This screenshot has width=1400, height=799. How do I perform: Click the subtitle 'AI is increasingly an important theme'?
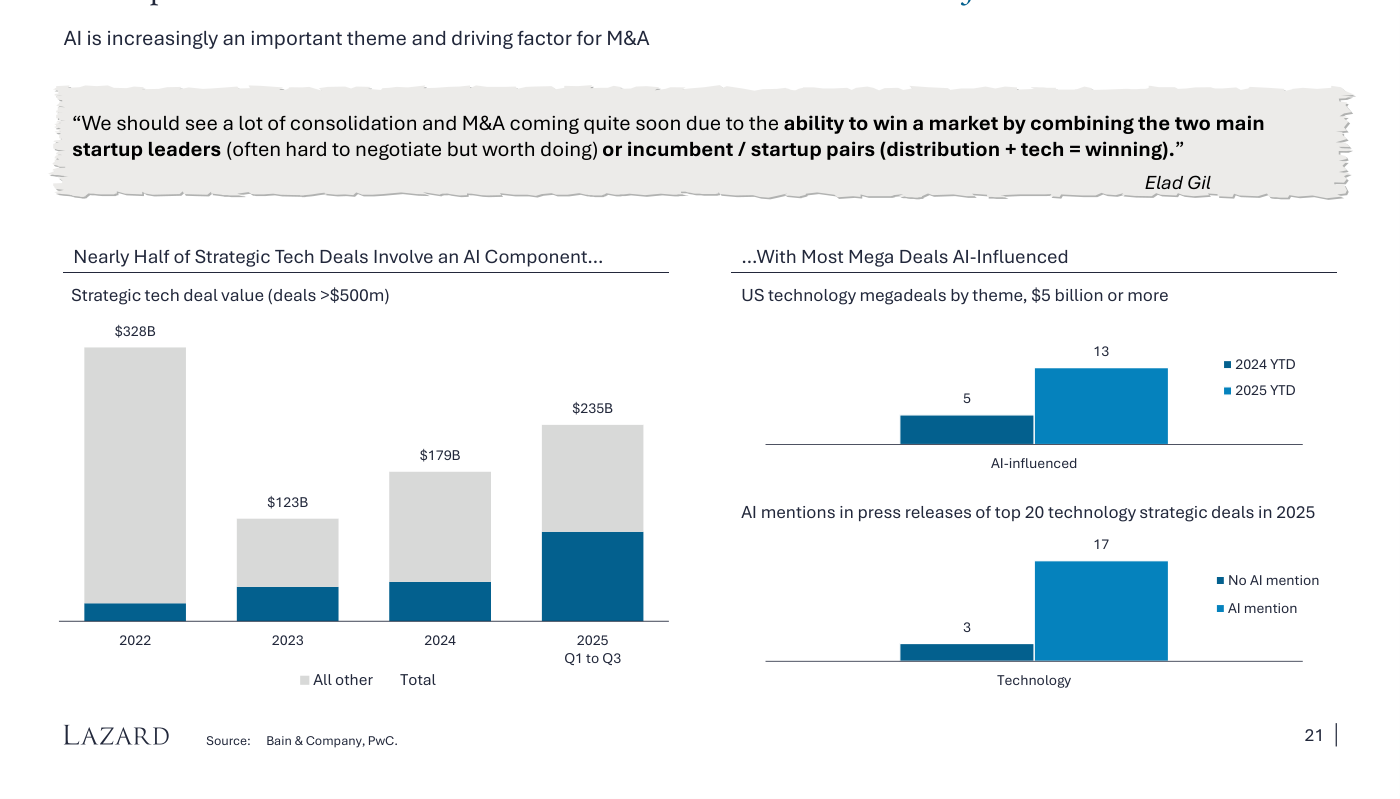[357, 40]
